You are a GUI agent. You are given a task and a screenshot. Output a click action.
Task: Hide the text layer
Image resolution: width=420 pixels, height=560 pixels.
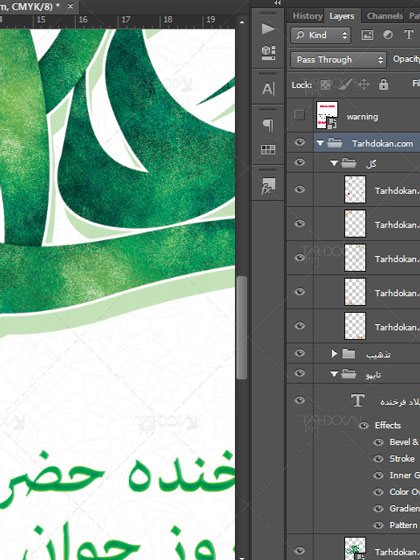(300, 400)
